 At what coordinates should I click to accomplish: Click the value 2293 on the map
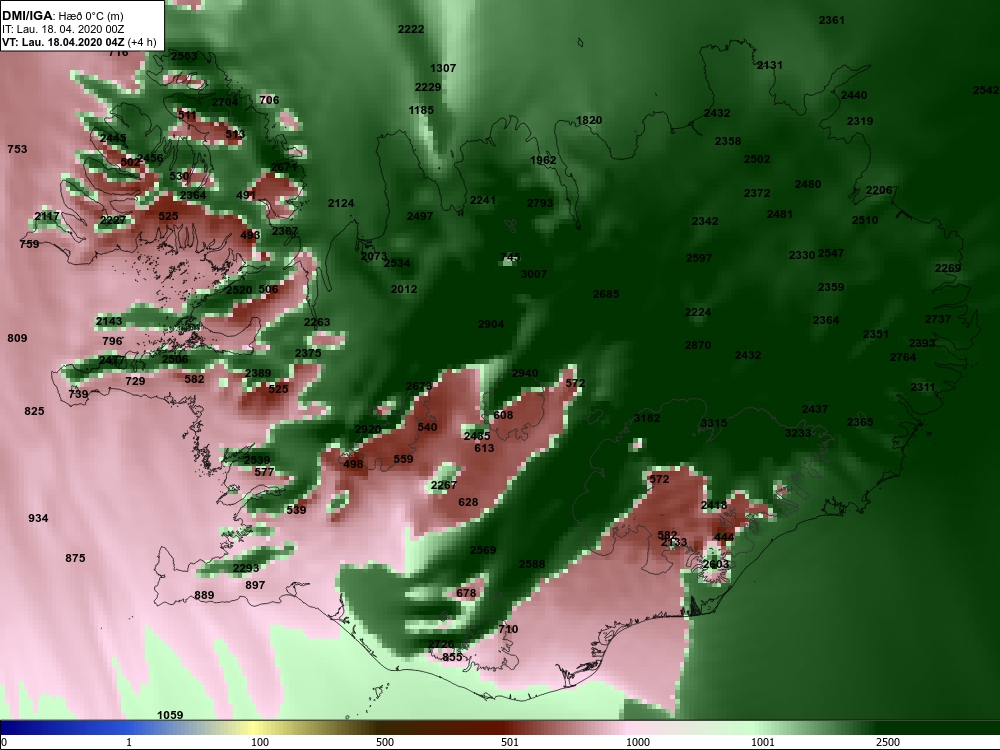pos(246,568)
